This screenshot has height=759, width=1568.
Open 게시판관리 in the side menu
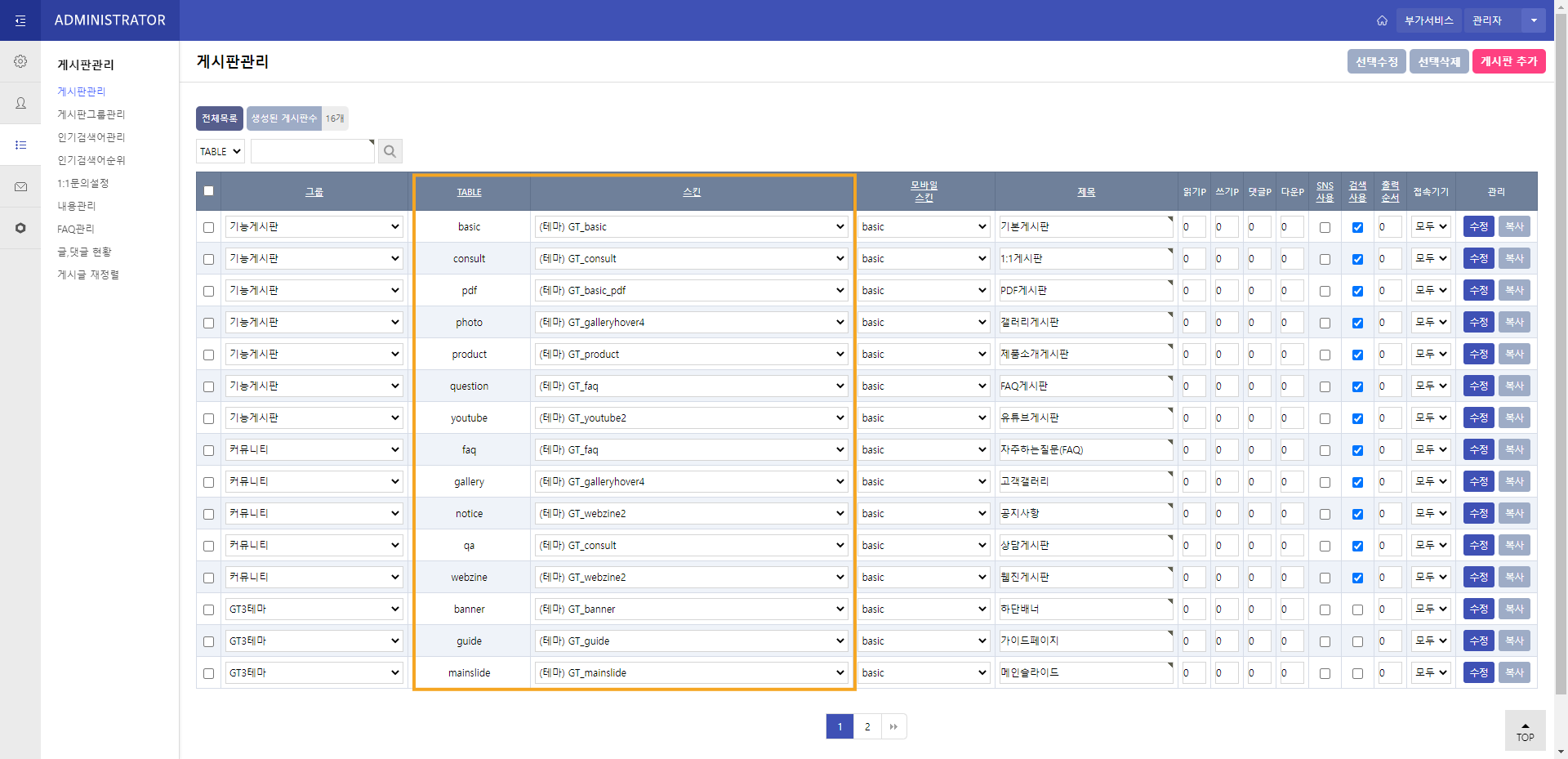pos(82,92)
